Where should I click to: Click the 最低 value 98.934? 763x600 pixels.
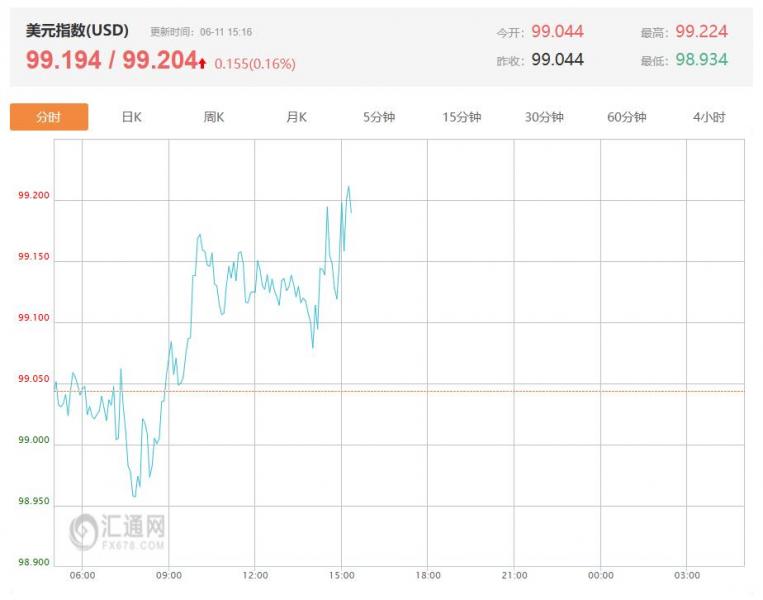pyautogui.click(x=701, y=60)
